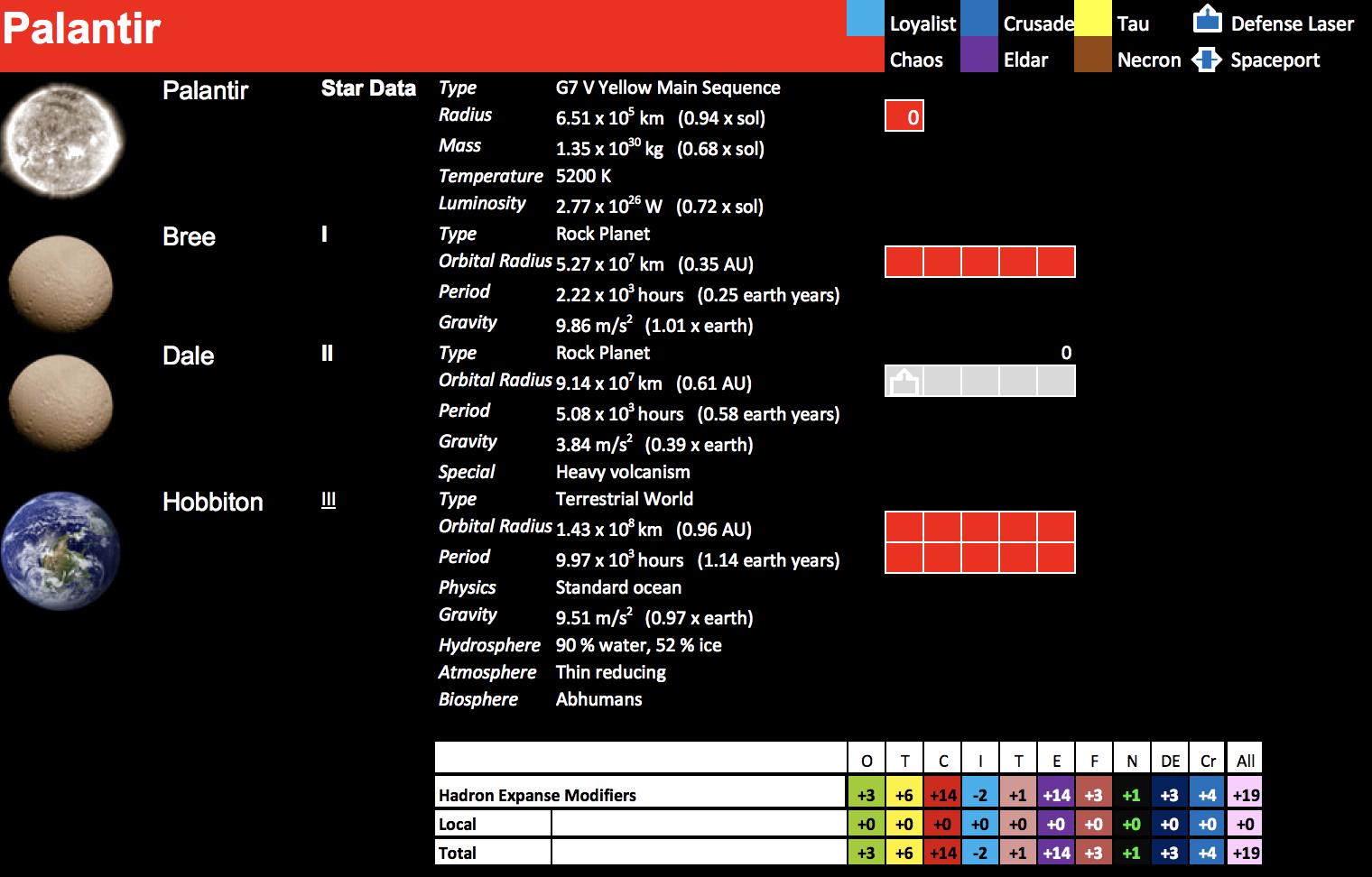Click the 'Necron' legend label
Viewport: 1372px width, 877px height.
(x=1149, y=60)
